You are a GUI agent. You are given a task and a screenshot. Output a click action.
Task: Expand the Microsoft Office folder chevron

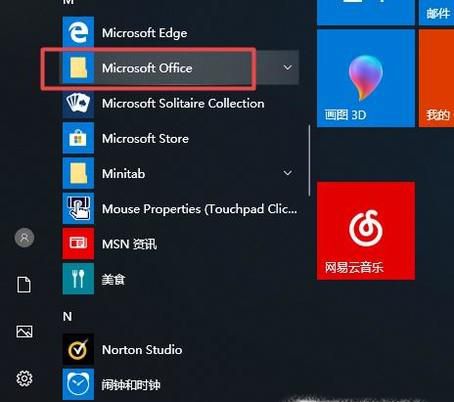(x=287, y=68)
